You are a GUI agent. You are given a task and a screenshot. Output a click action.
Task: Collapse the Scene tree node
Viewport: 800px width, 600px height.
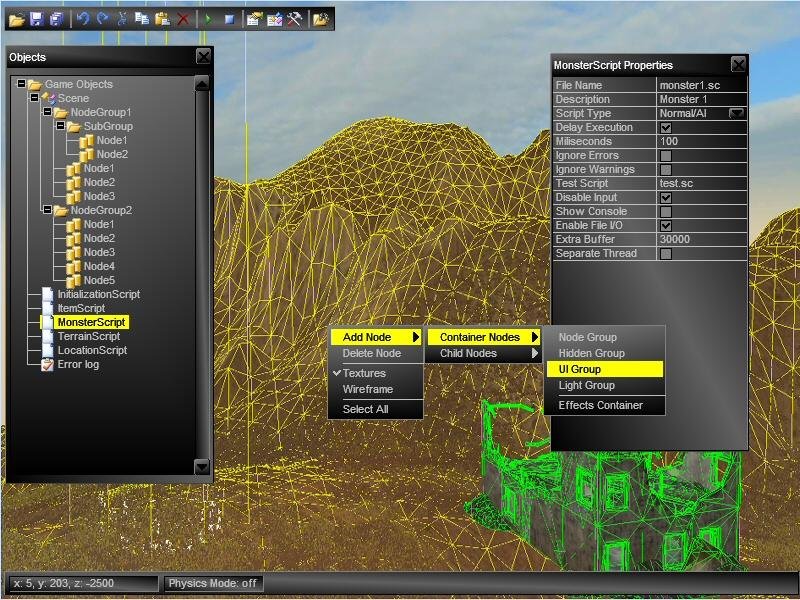coord(34,97)
